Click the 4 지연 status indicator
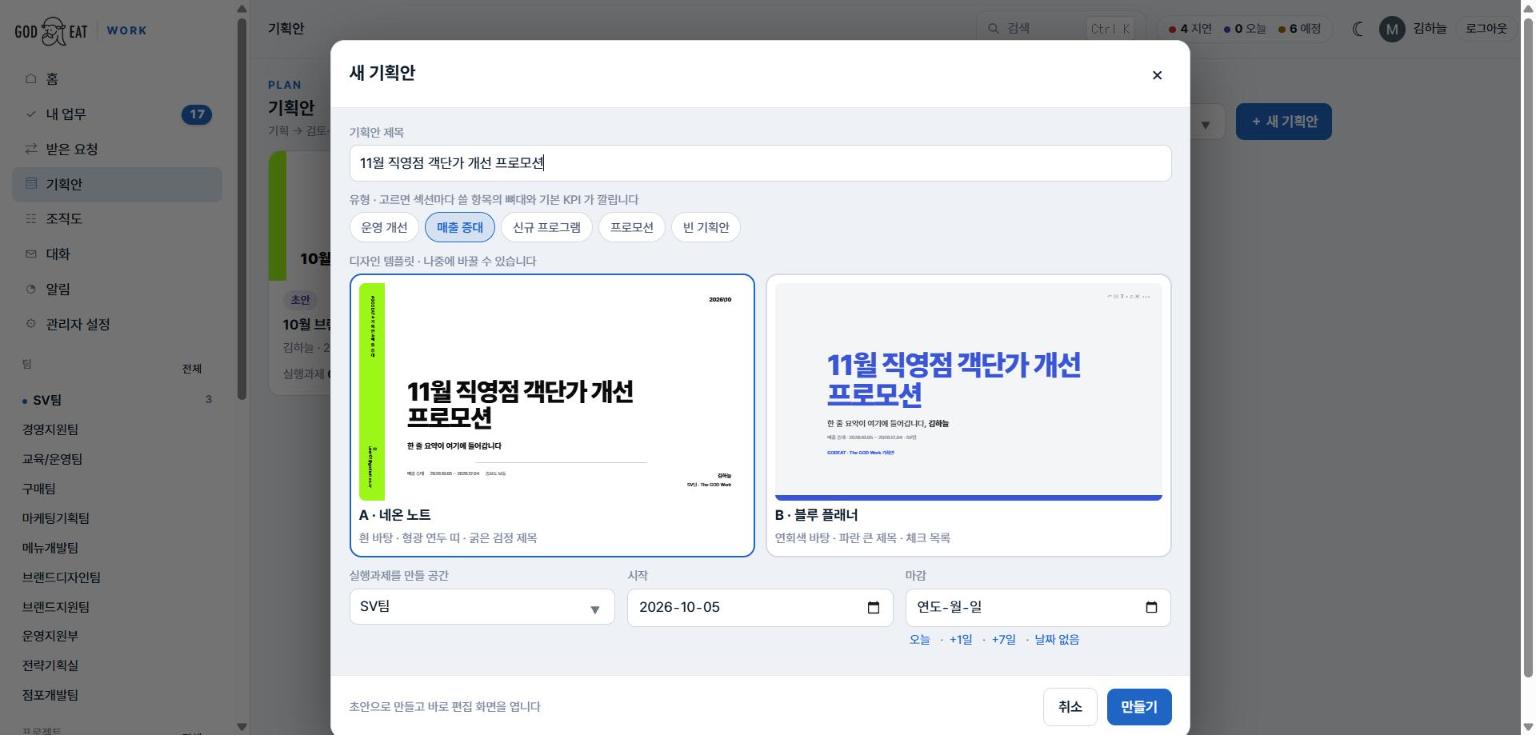The height and width of the screenshot is (735, 1536). tap(1190, 29)
